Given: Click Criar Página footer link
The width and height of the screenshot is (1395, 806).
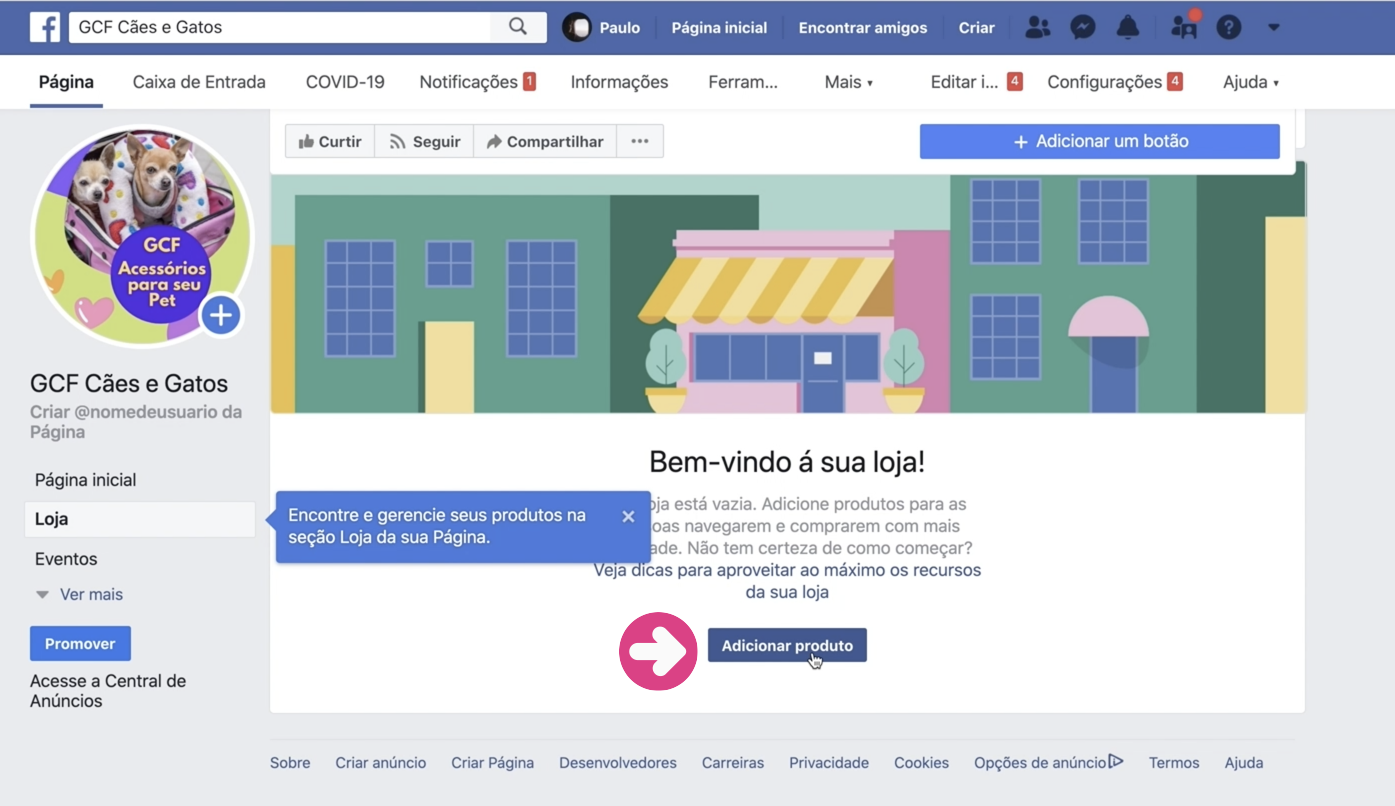Looking at the screenshot, I should click(x=492, y=762).
